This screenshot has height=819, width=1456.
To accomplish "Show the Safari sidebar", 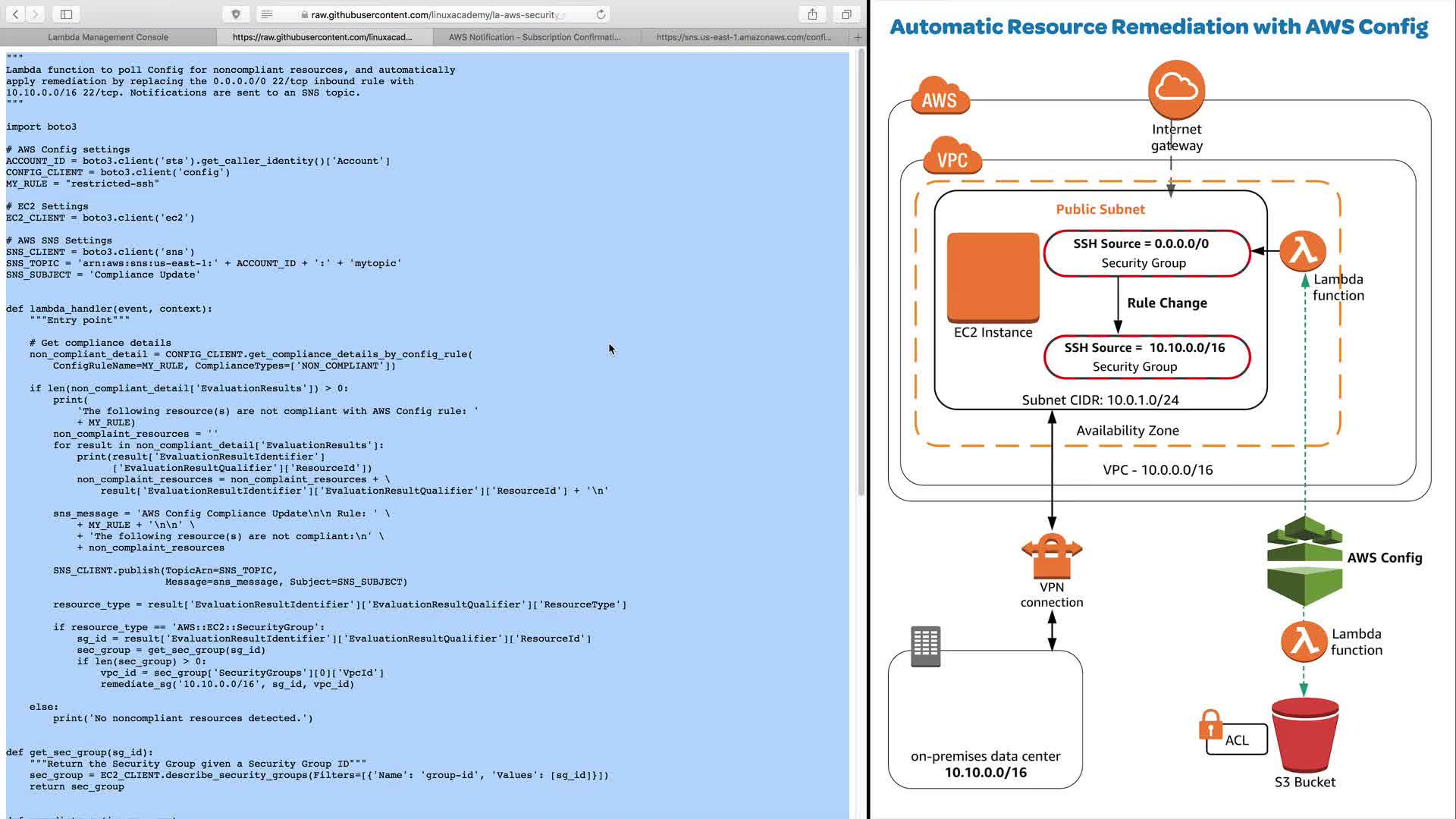I will pos(66,14).
